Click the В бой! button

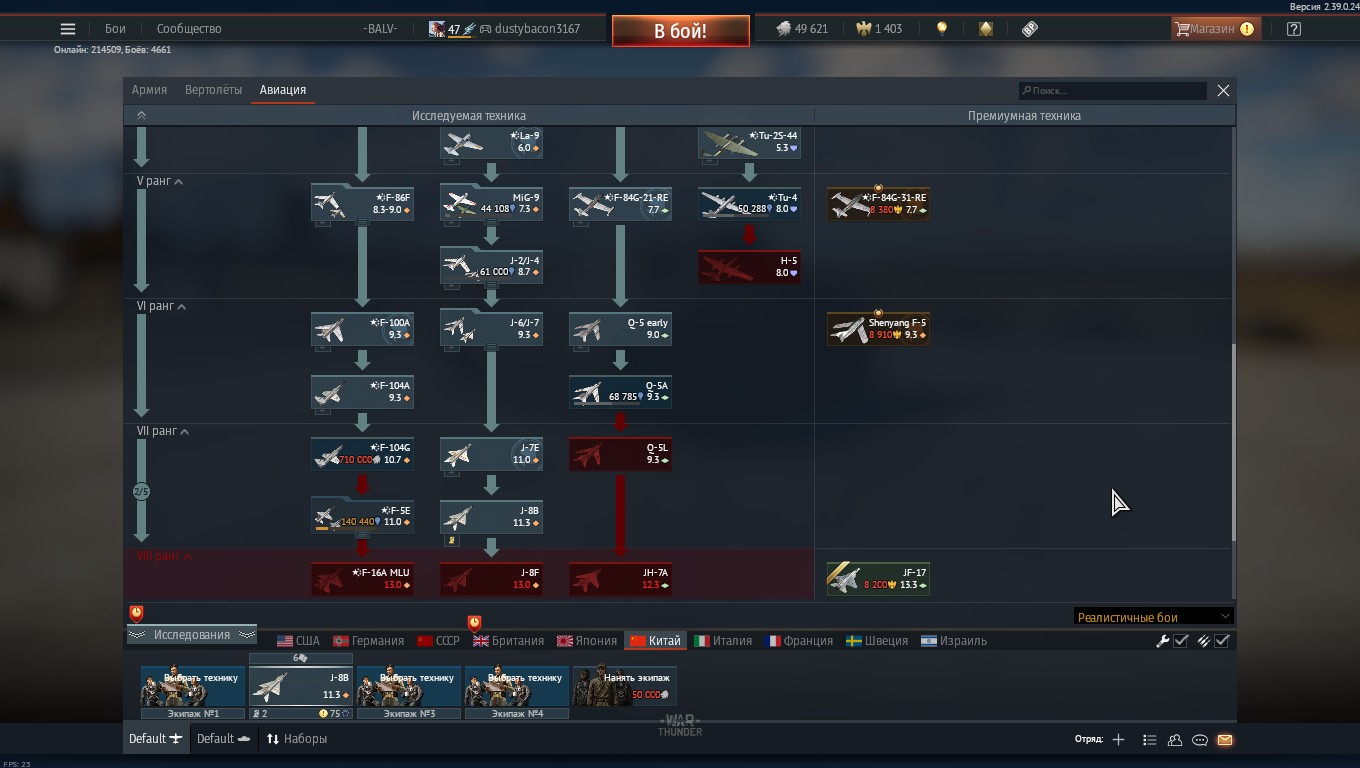(681, 31)
